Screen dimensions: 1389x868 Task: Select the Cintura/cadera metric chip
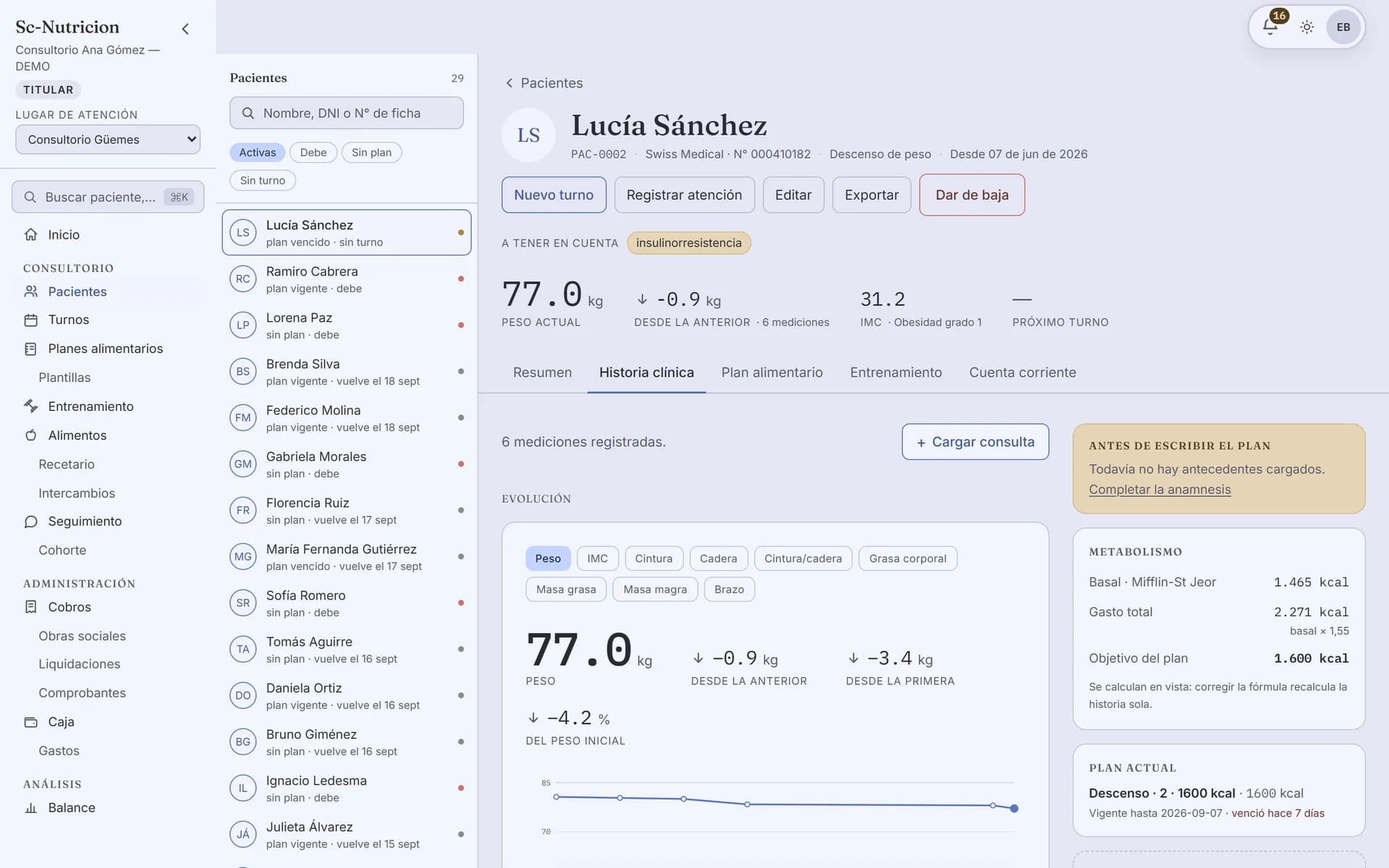tap(803, 558)
